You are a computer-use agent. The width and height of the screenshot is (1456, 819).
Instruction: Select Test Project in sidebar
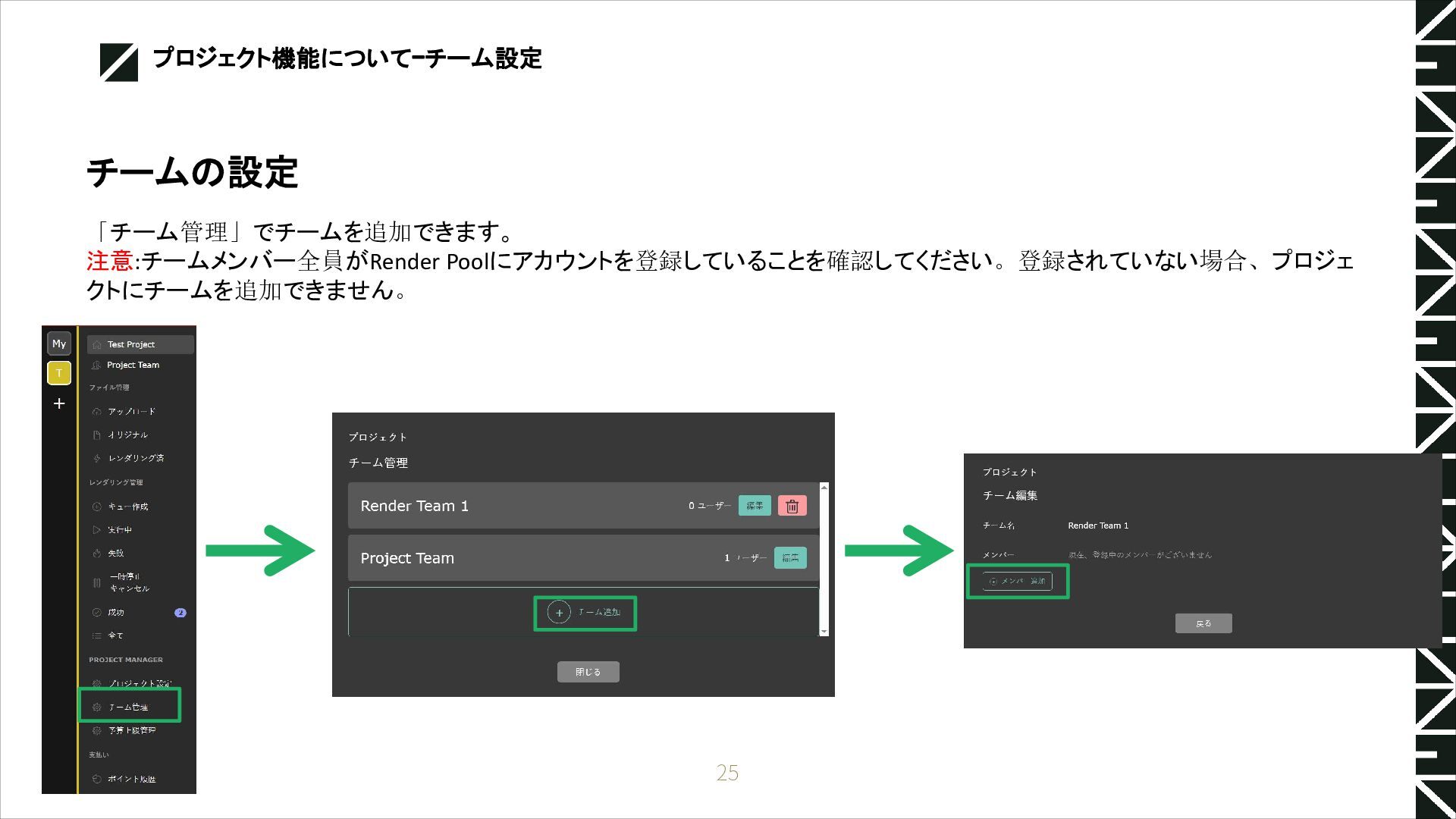click(x=131, y=344)
